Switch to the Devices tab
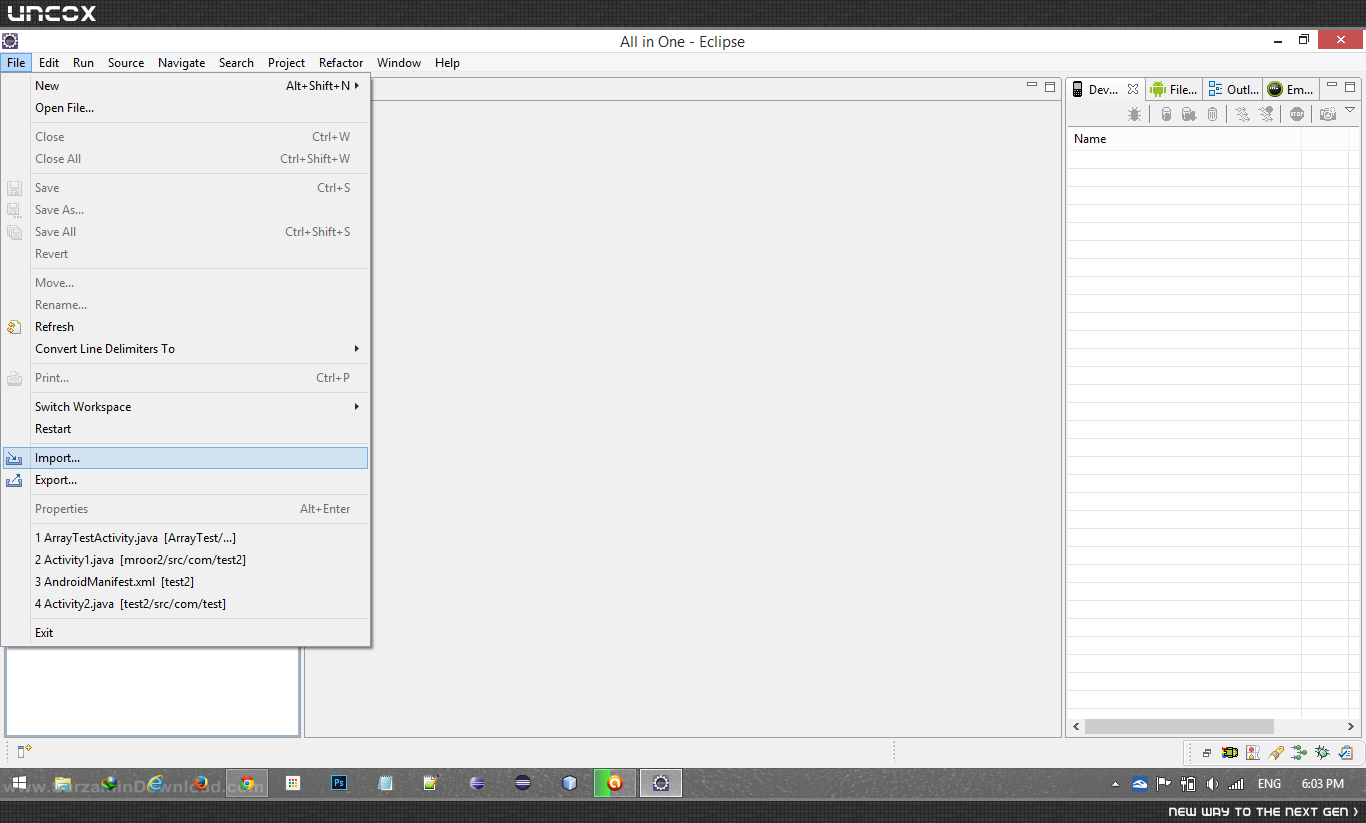Viewport: 1366px width, 823px height. pos(1104,89)
